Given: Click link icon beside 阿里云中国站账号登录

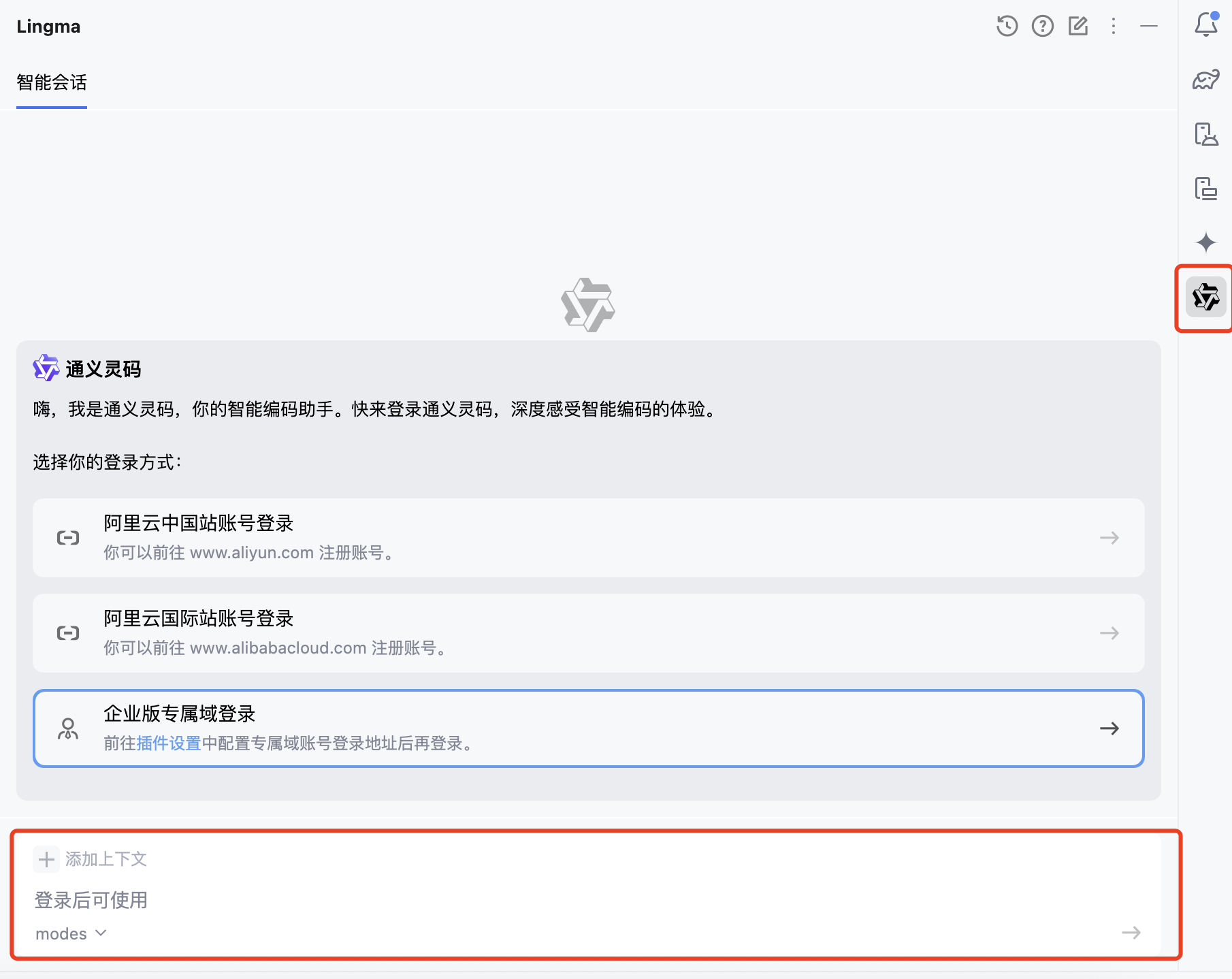Looking at the screenshot, I should tap(68, 538).
